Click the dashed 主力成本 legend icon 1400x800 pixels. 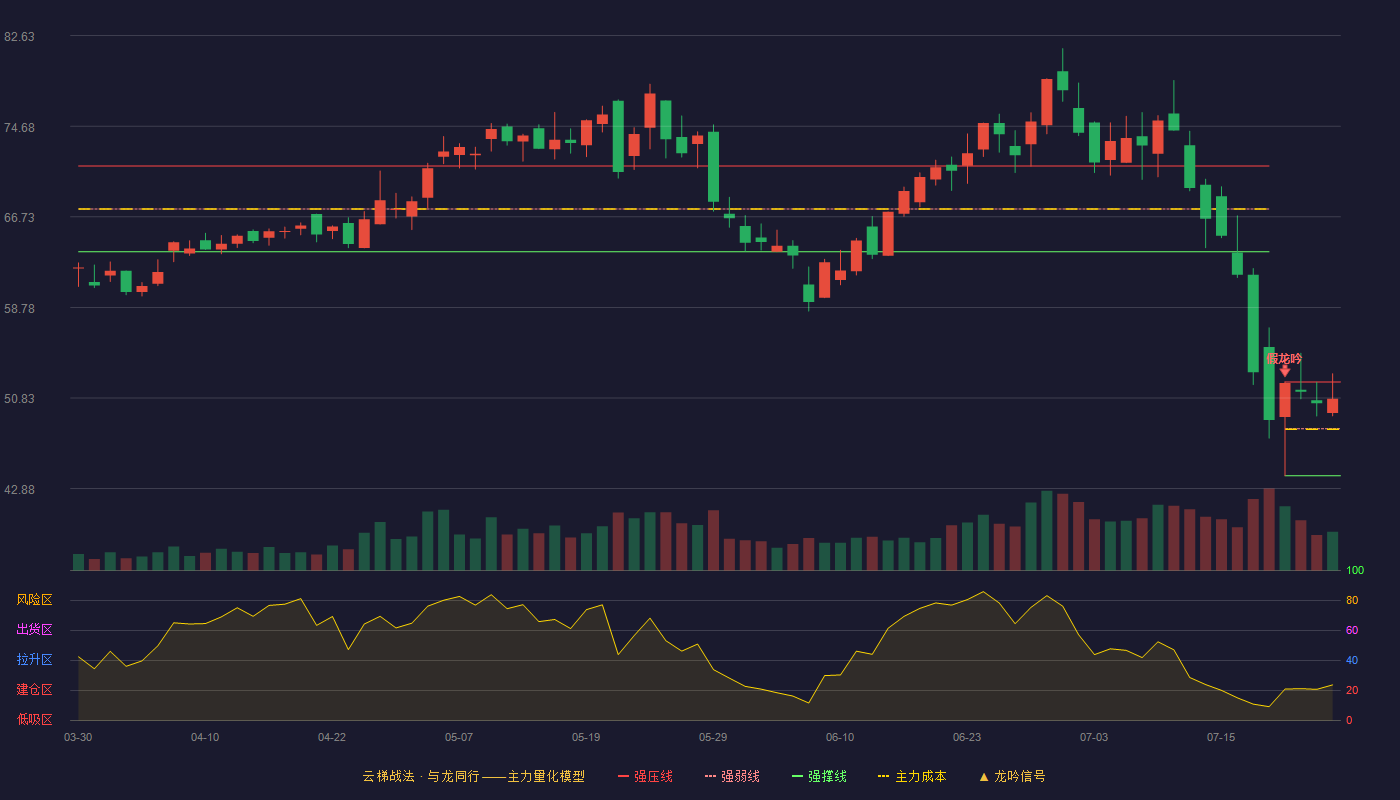(883, 777)
